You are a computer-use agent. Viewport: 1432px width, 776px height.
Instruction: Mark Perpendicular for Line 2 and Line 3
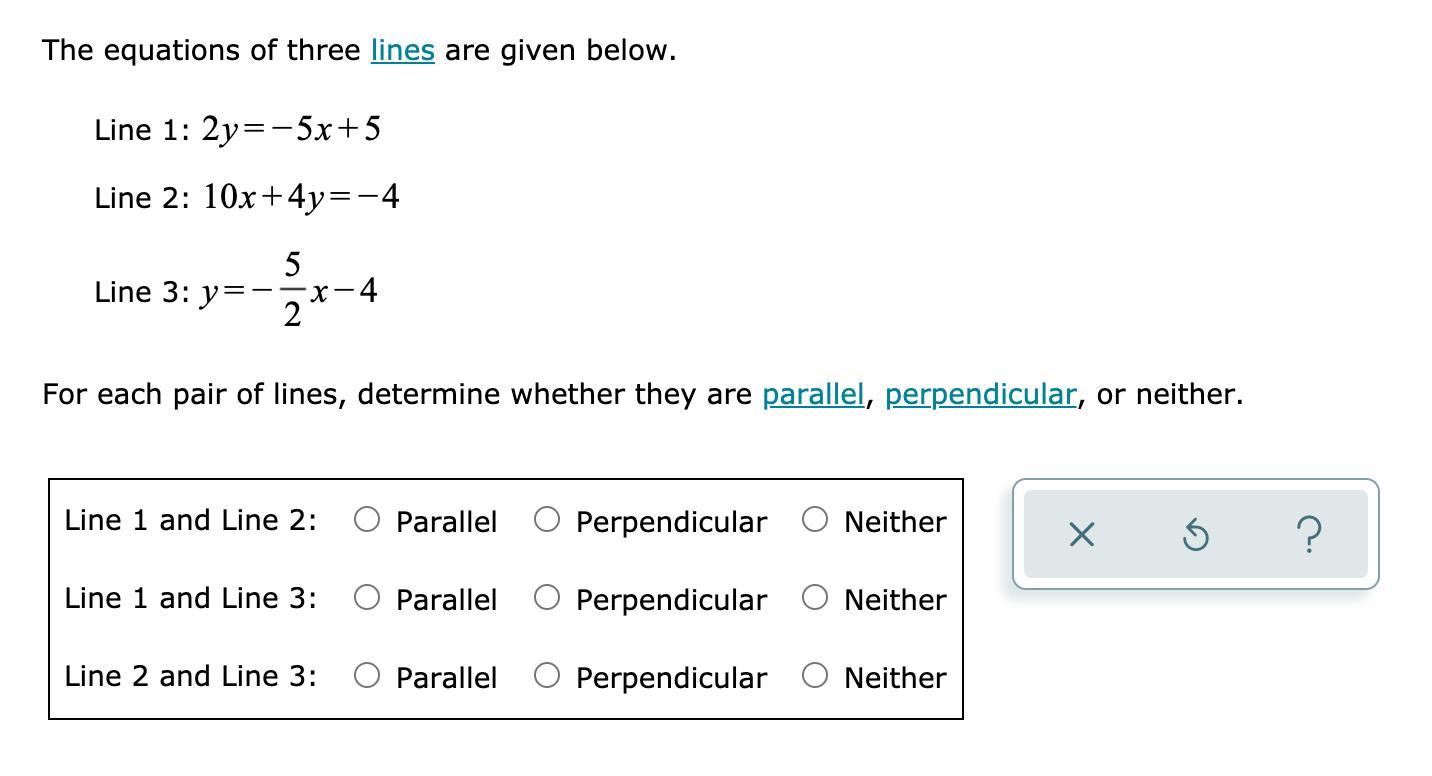pos(546,675)
